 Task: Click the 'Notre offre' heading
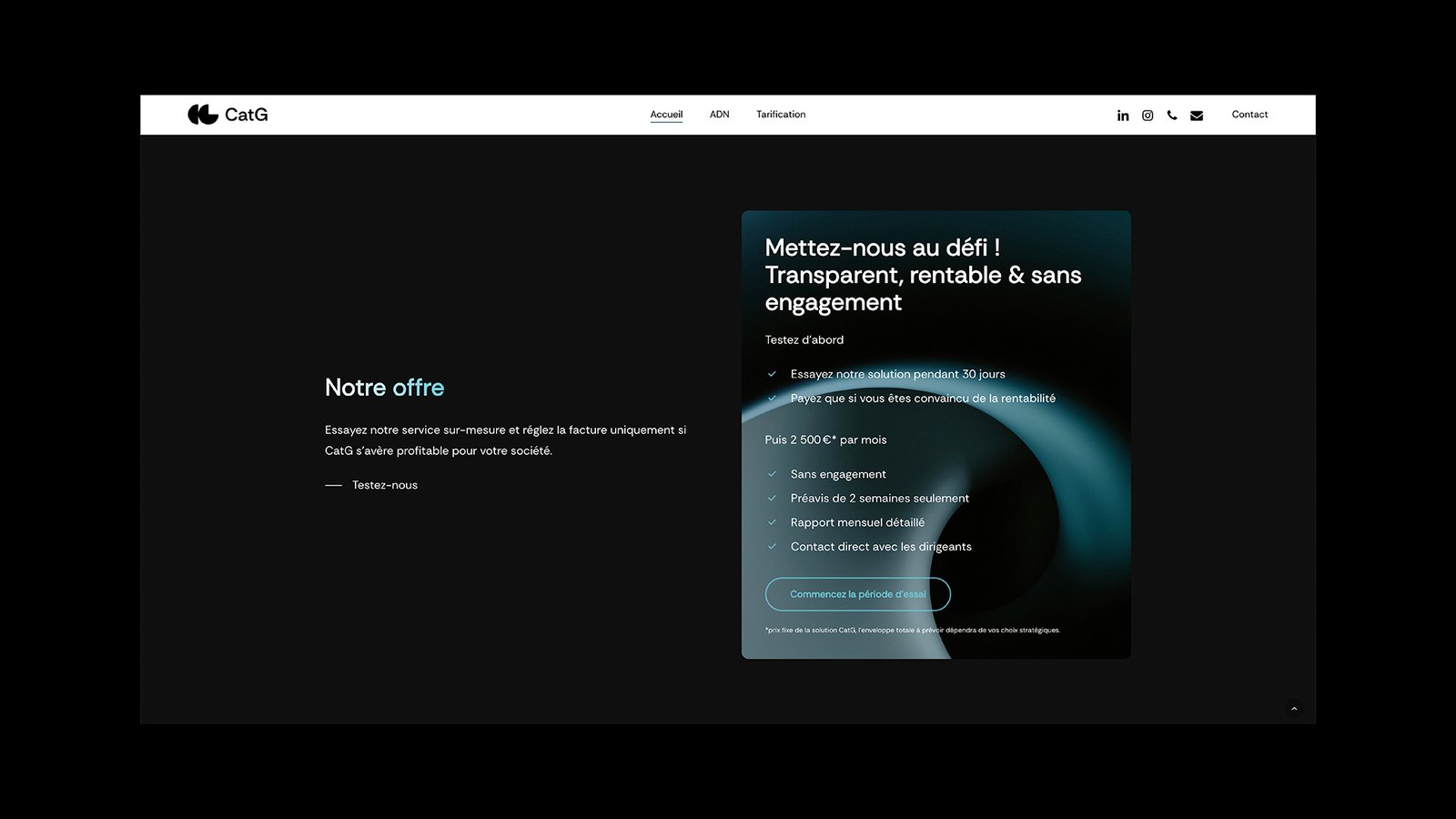click(x=384, y=388)
